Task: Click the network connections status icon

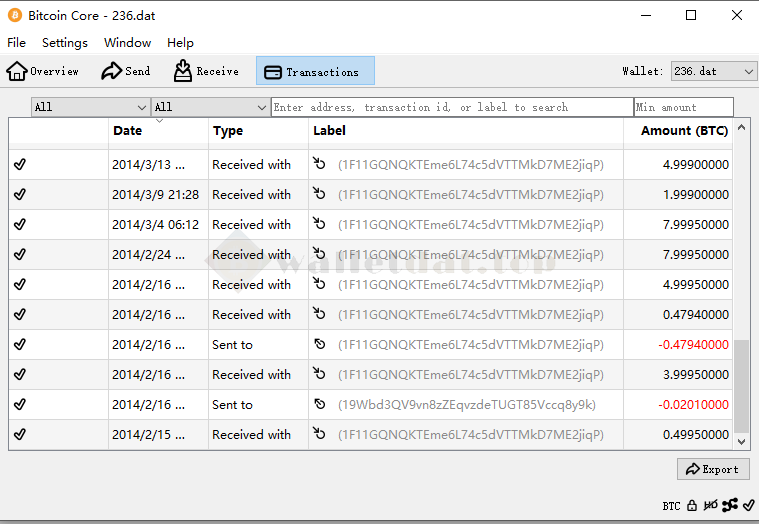Action: pos(730,506)
